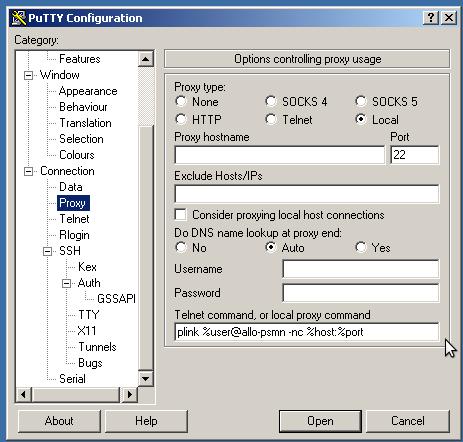The image size is (463, 442).
Task: Click the category tree scroll down arrow
Action: (146, 379)
